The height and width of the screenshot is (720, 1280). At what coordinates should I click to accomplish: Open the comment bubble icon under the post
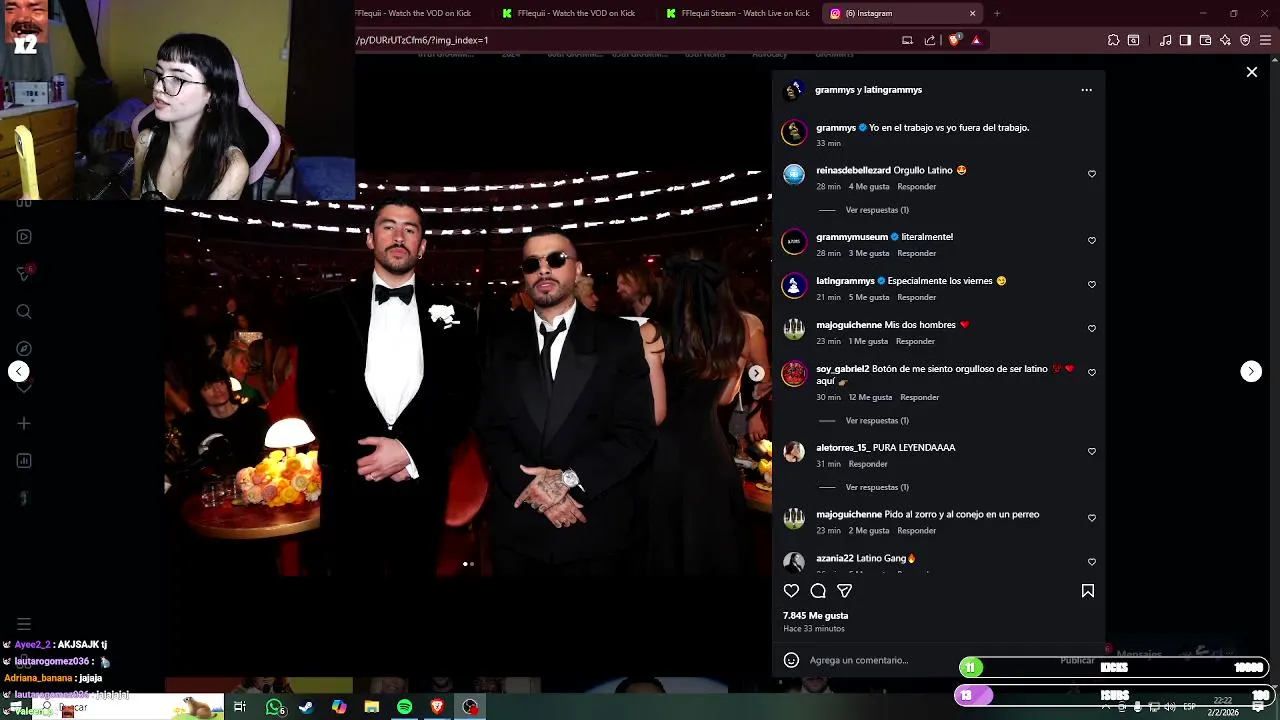pyautogui.click(x=818, y=591)
